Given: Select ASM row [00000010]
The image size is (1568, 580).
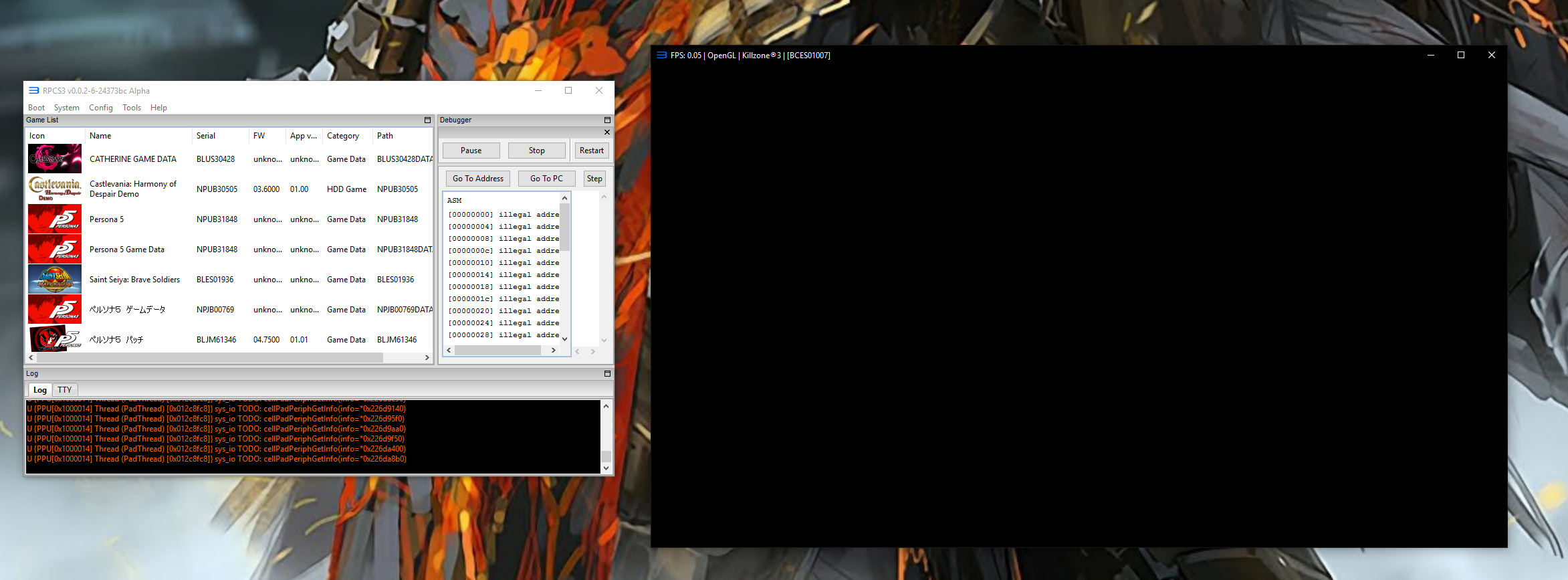Looking at the screenshot, I should click(503, 263).
